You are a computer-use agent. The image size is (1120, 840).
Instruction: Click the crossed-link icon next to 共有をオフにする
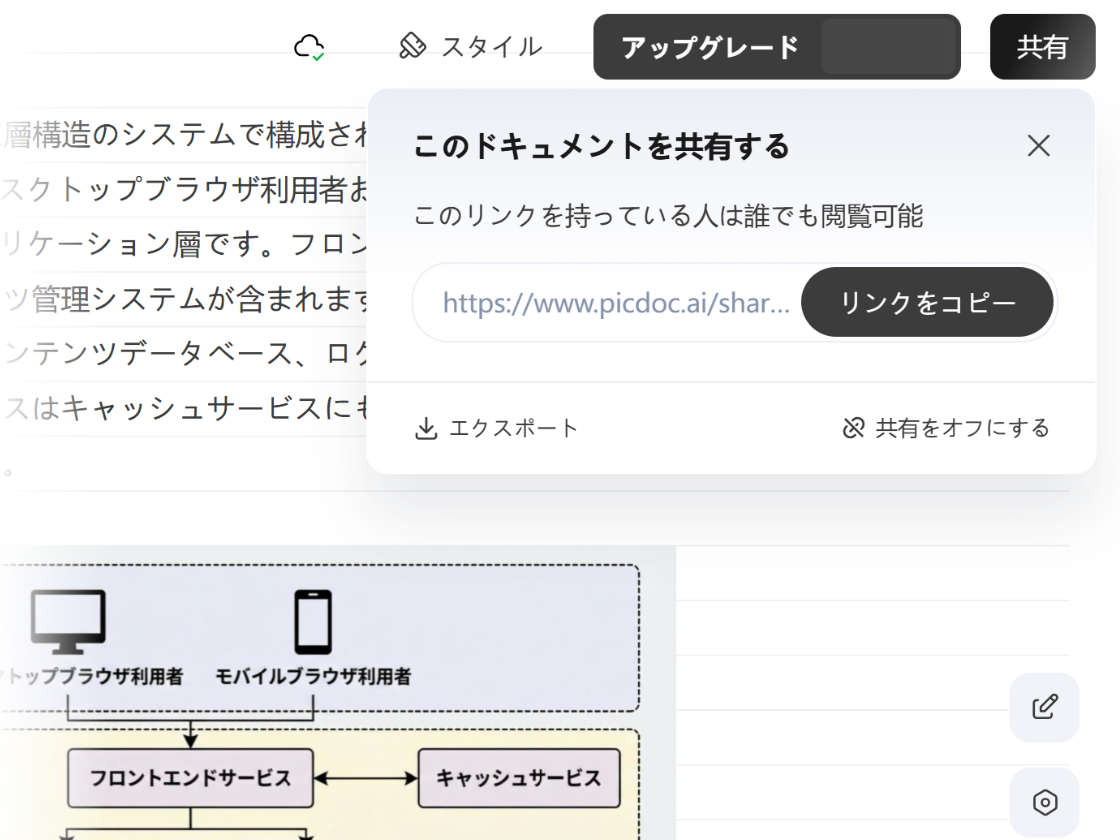pyautogui.click(x=853, y=427)
